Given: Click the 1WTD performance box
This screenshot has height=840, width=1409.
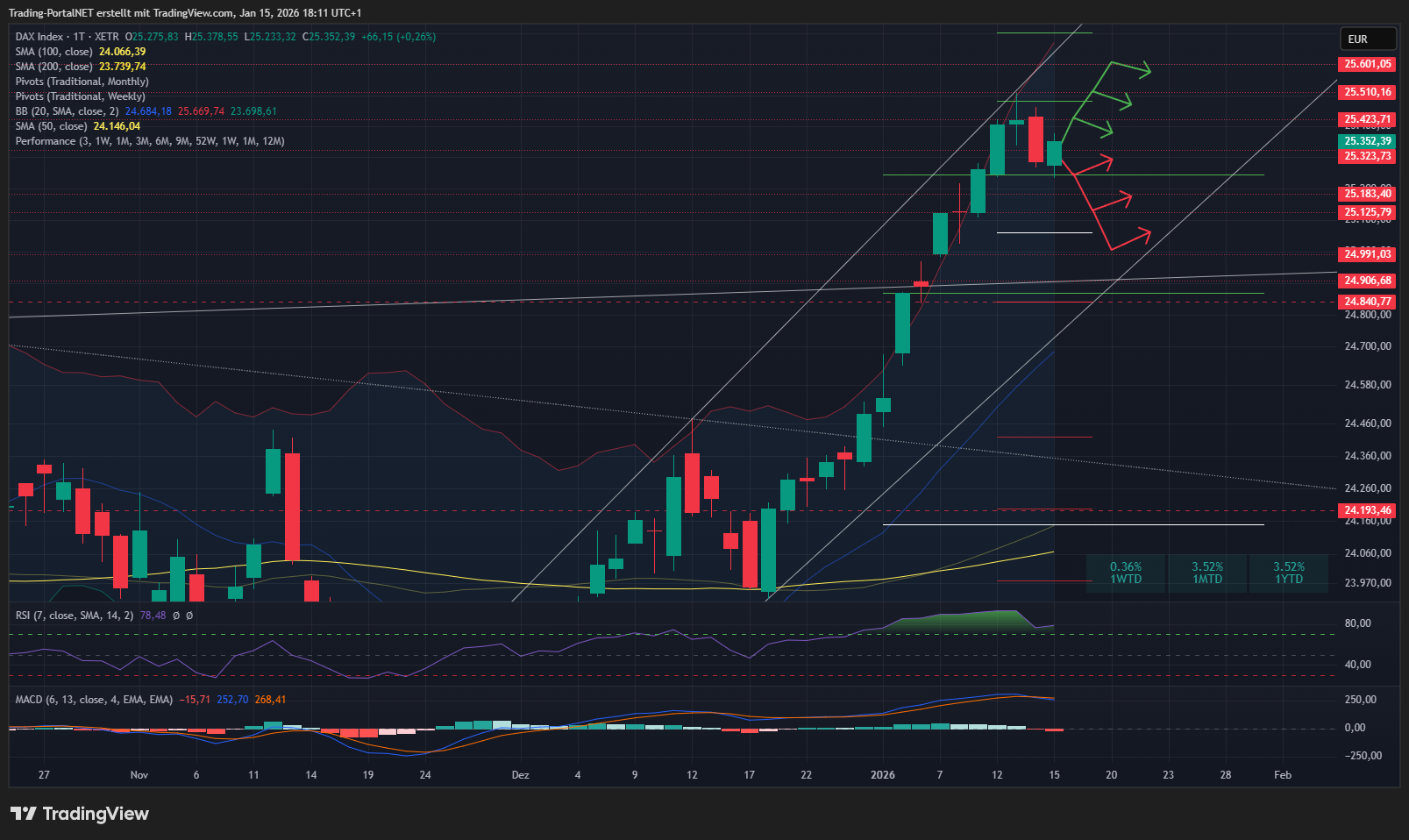Looking at the screenshot, I should (x=1126, y=573).
